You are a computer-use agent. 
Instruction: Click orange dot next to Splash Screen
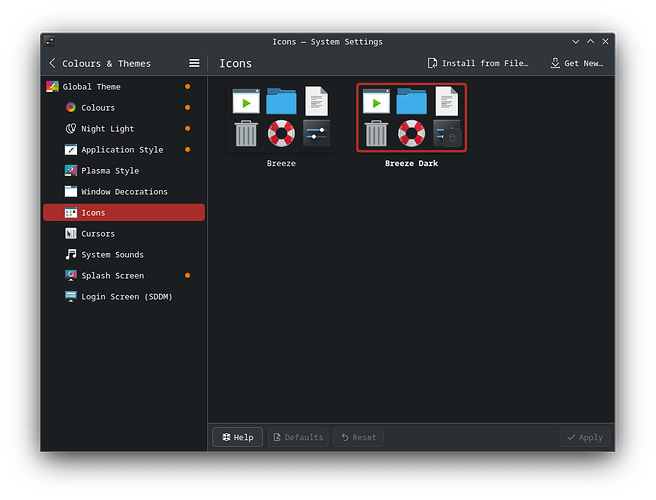(187, 275)
